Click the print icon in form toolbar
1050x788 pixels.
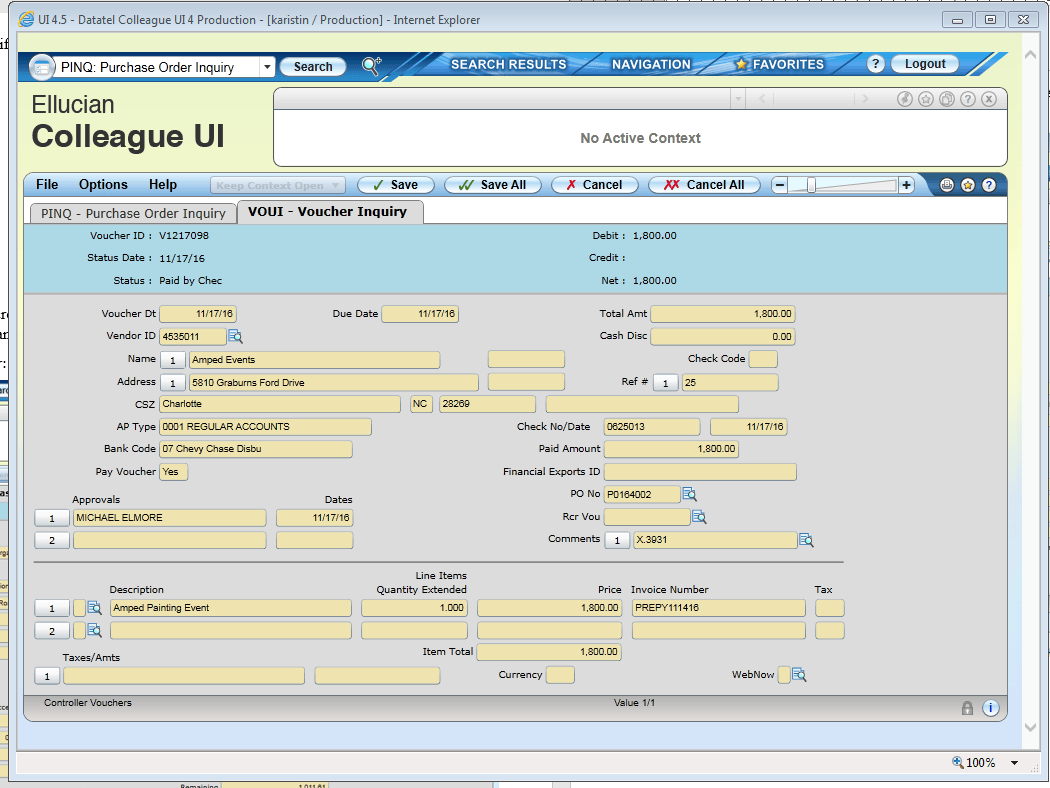(x=946, y=185)
